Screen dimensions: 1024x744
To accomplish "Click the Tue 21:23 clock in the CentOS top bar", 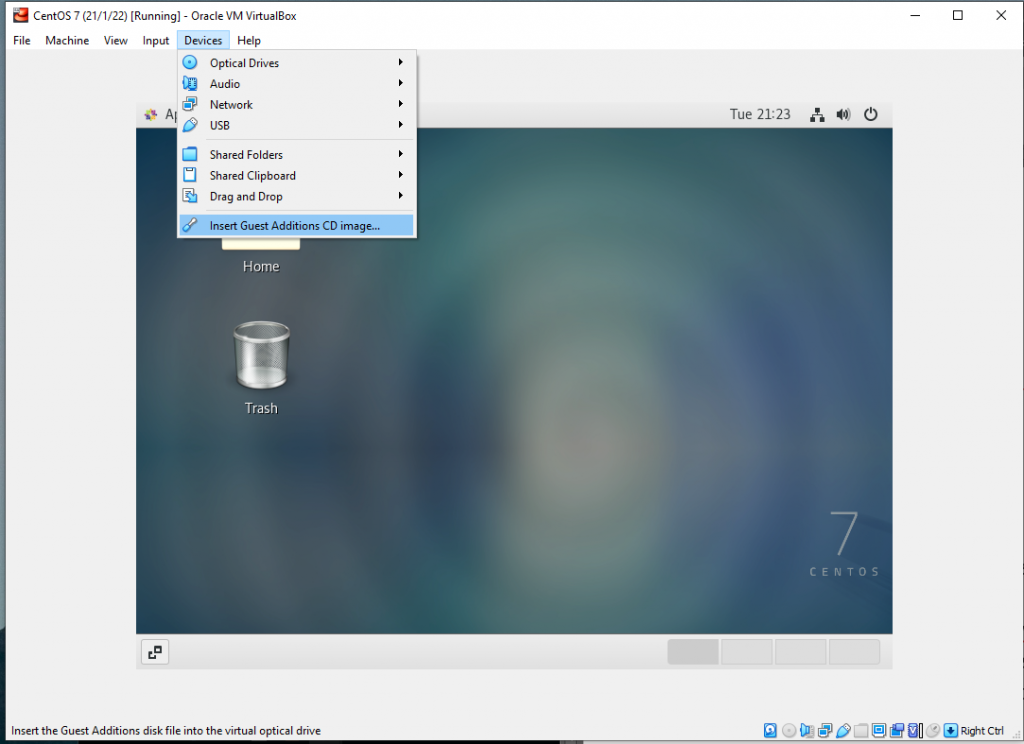I will [x=760, y=114].
